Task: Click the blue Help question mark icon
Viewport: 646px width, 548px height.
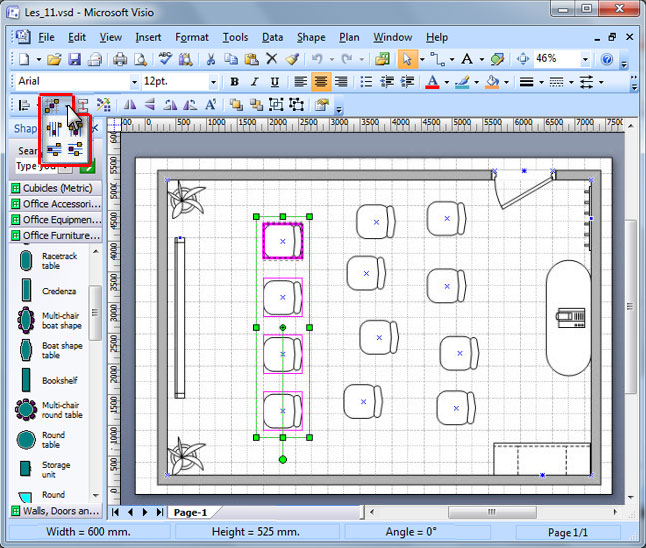Action: (606, 59)
